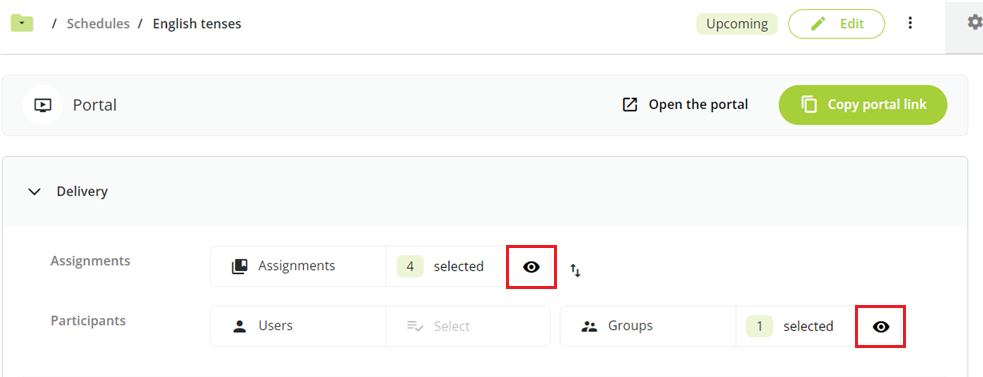View selected assignments via eye icon
This screenshot has width=983, height=377.
coord(531,267)
